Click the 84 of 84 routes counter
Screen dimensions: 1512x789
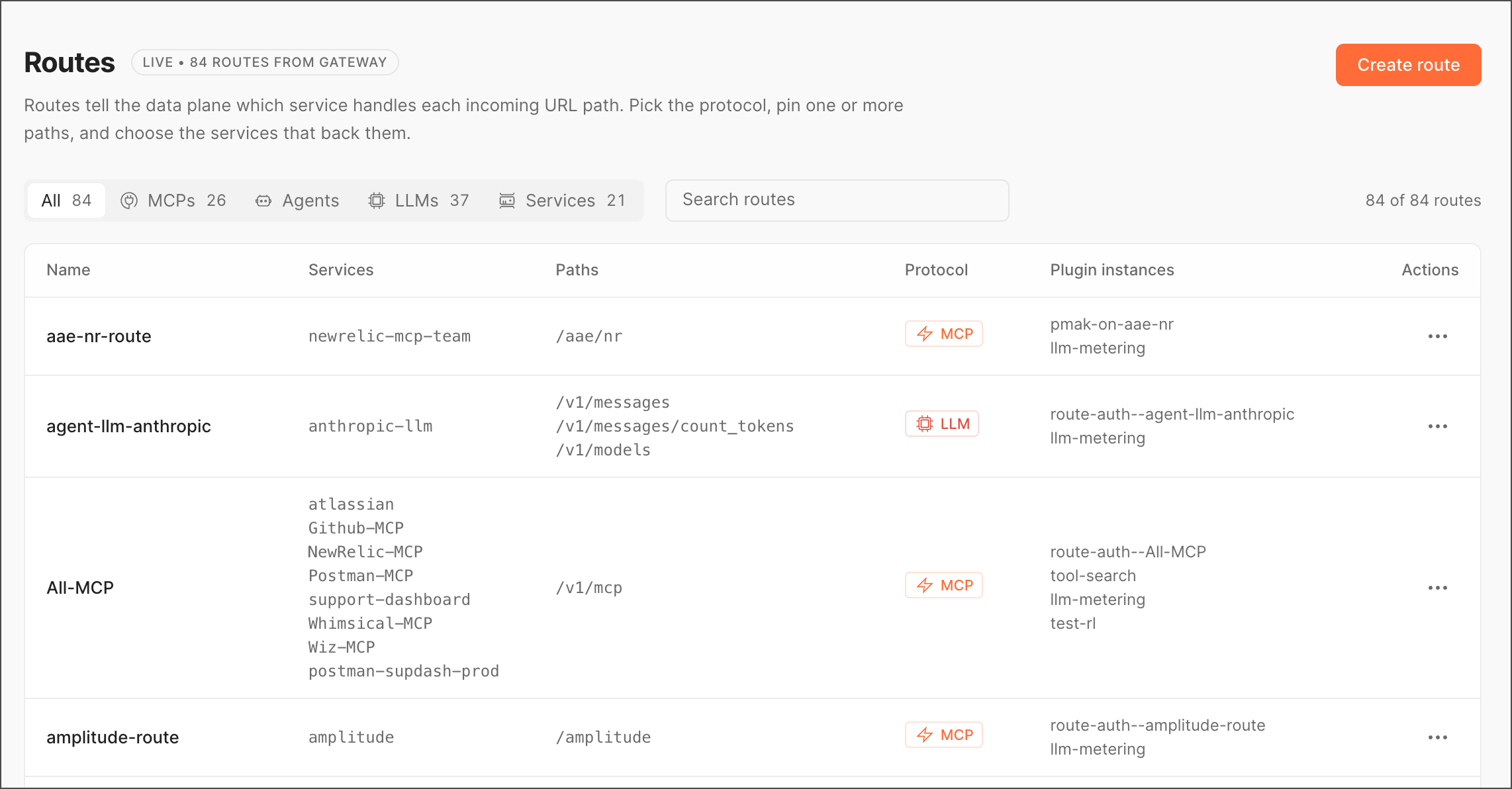click(x=1423, y=201)
